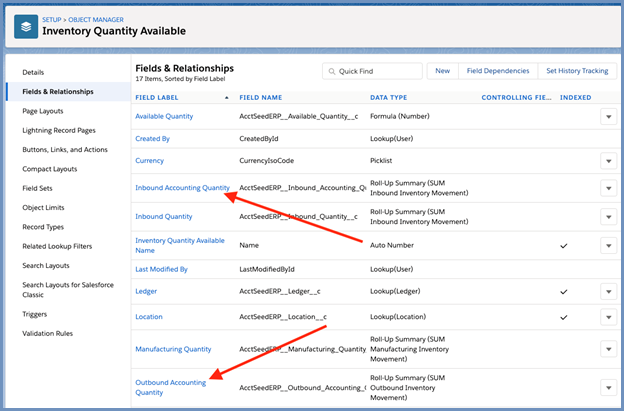The height and width of the screenshot is (411, 624).
Task: Open the Location row action dropdown
Action: coord(608,317)
